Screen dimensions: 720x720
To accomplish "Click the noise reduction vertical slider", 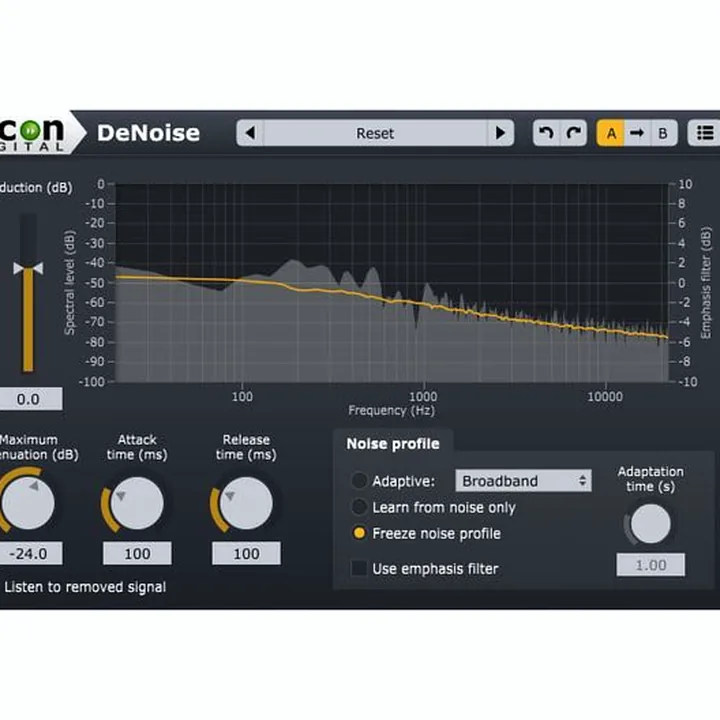I will 28,292.
